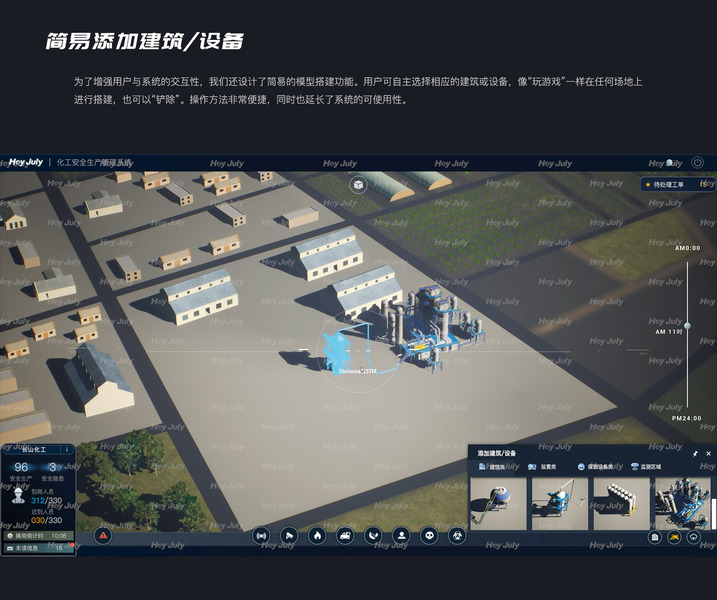
Task: Click the Distance measurement label on the map
Action: [x=358, y=371]
